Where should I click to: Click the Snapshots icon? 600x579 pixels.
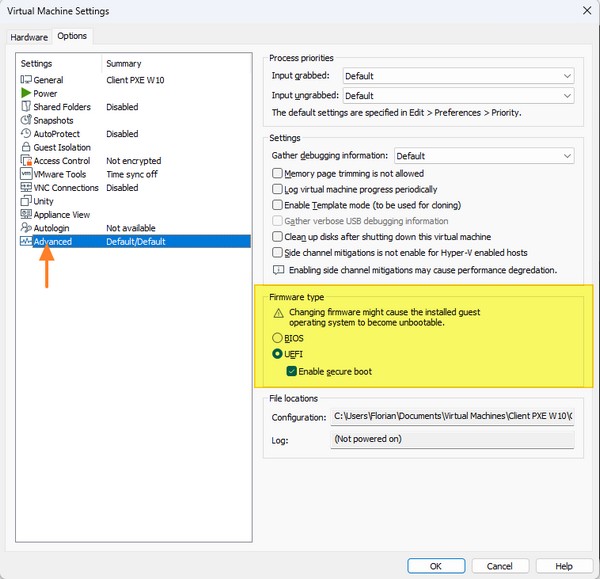(26, 120)
